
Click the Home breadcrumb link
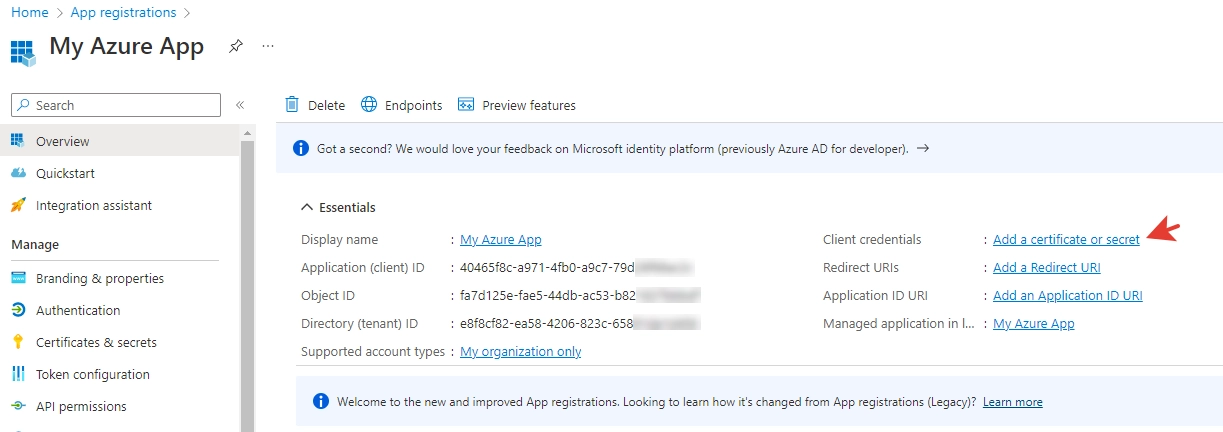[29, 13]
